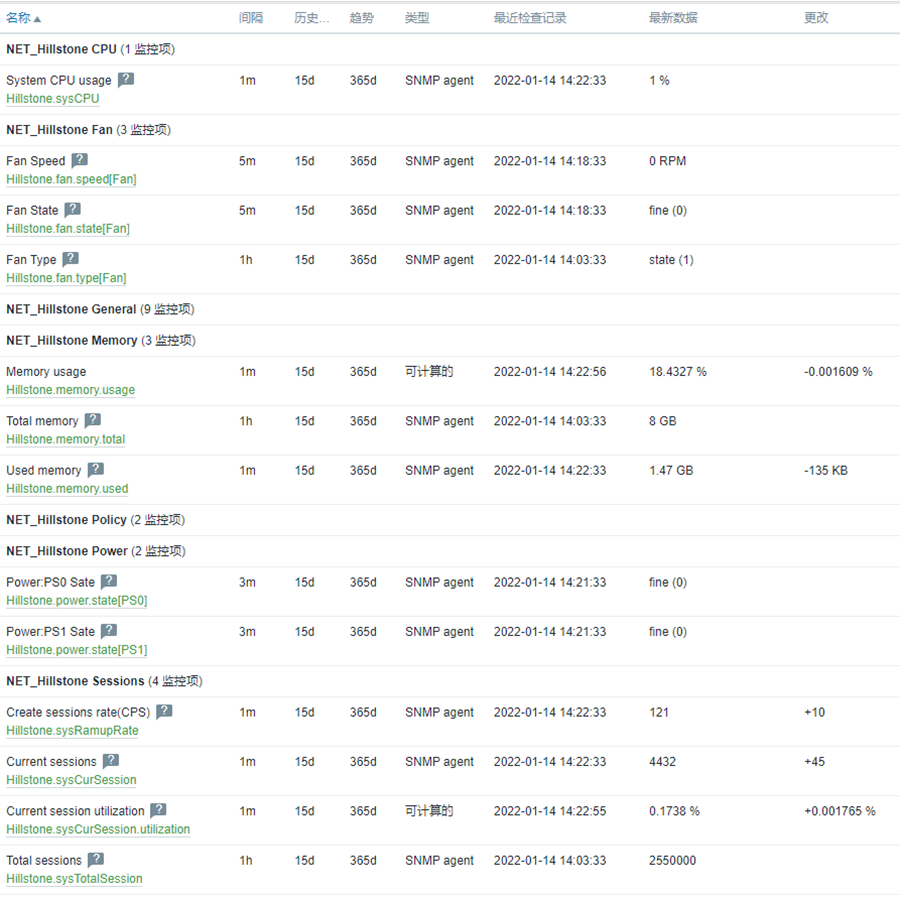Click help icon next to Power:PS0 Sate
The width and height of the screenshot is (900, 899).
(109, 582)
